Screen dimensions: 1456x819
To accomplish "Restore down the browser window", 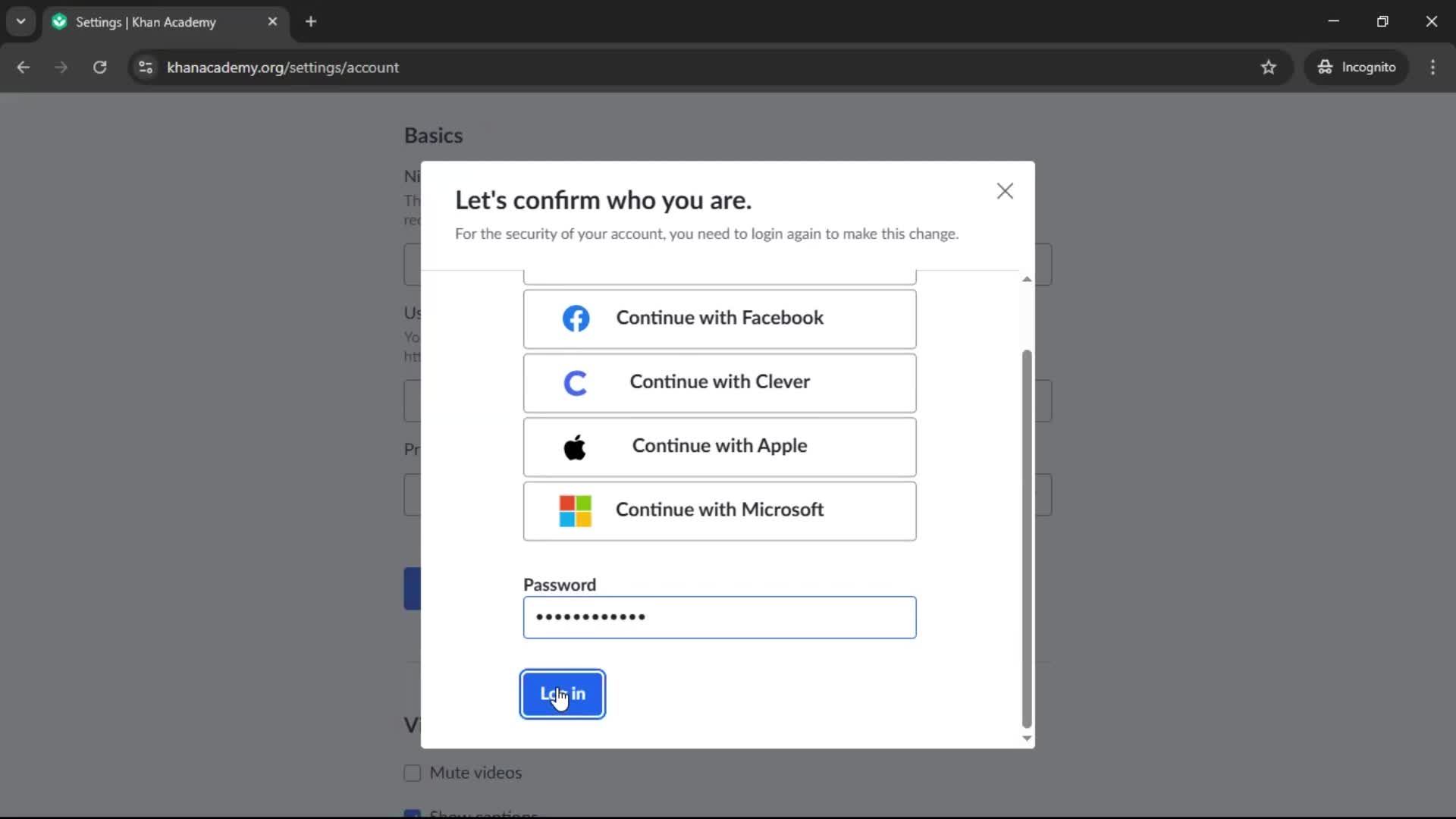I will pos(1382,21).
